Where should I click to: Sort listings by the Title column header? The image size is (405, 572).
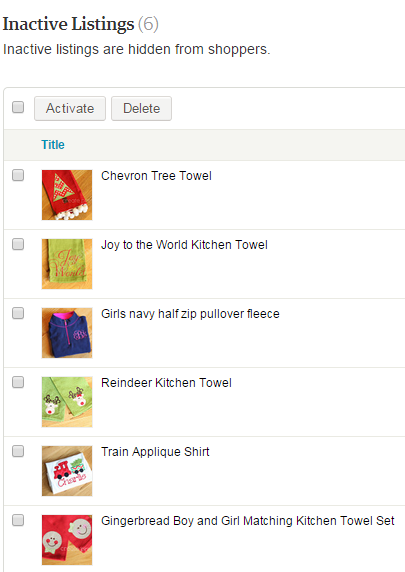(x=53, y=144)
